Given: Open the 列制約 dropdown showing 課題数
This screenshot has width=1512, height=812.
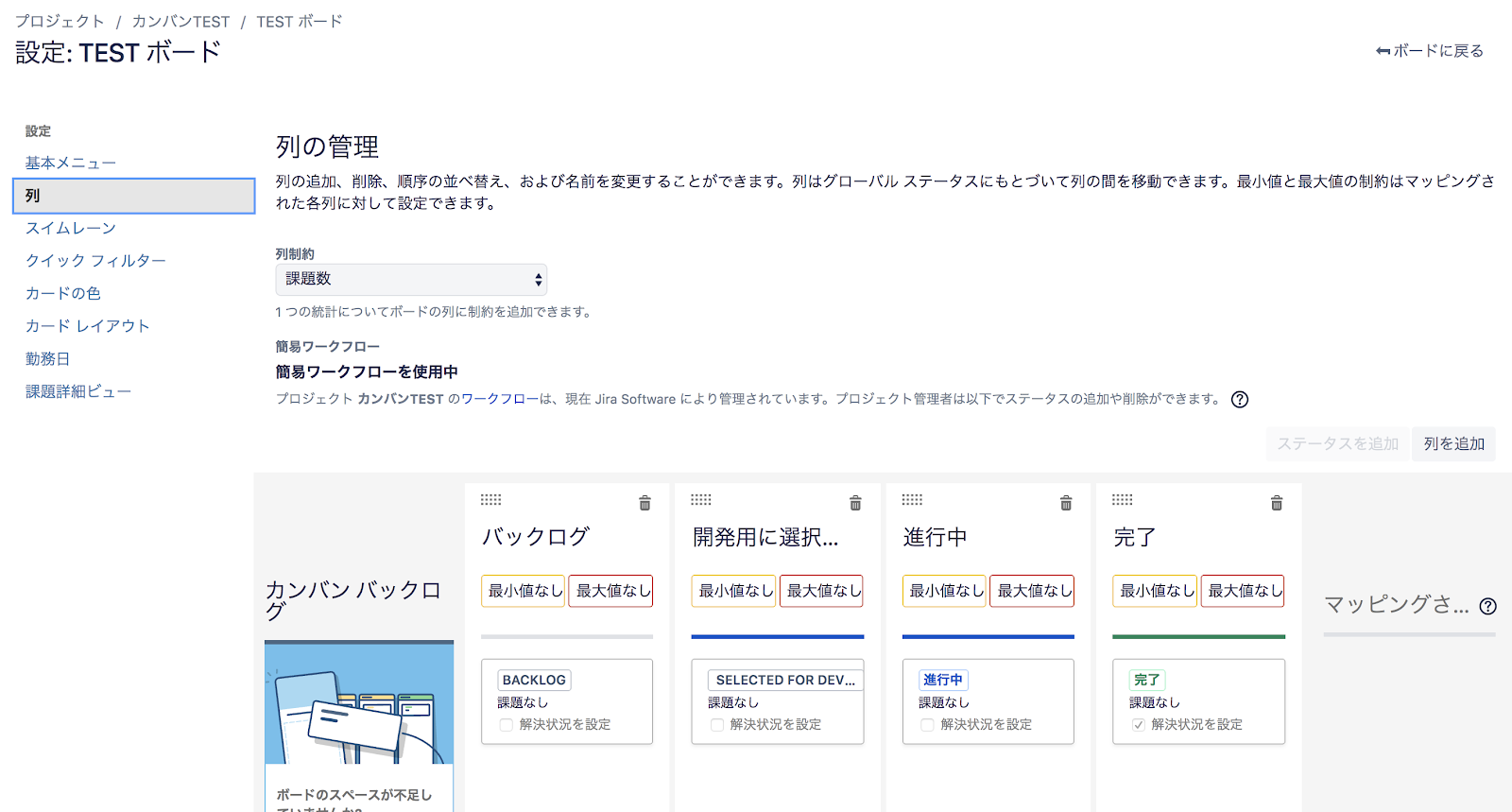Looking at the screenshot, I should 411,280.
